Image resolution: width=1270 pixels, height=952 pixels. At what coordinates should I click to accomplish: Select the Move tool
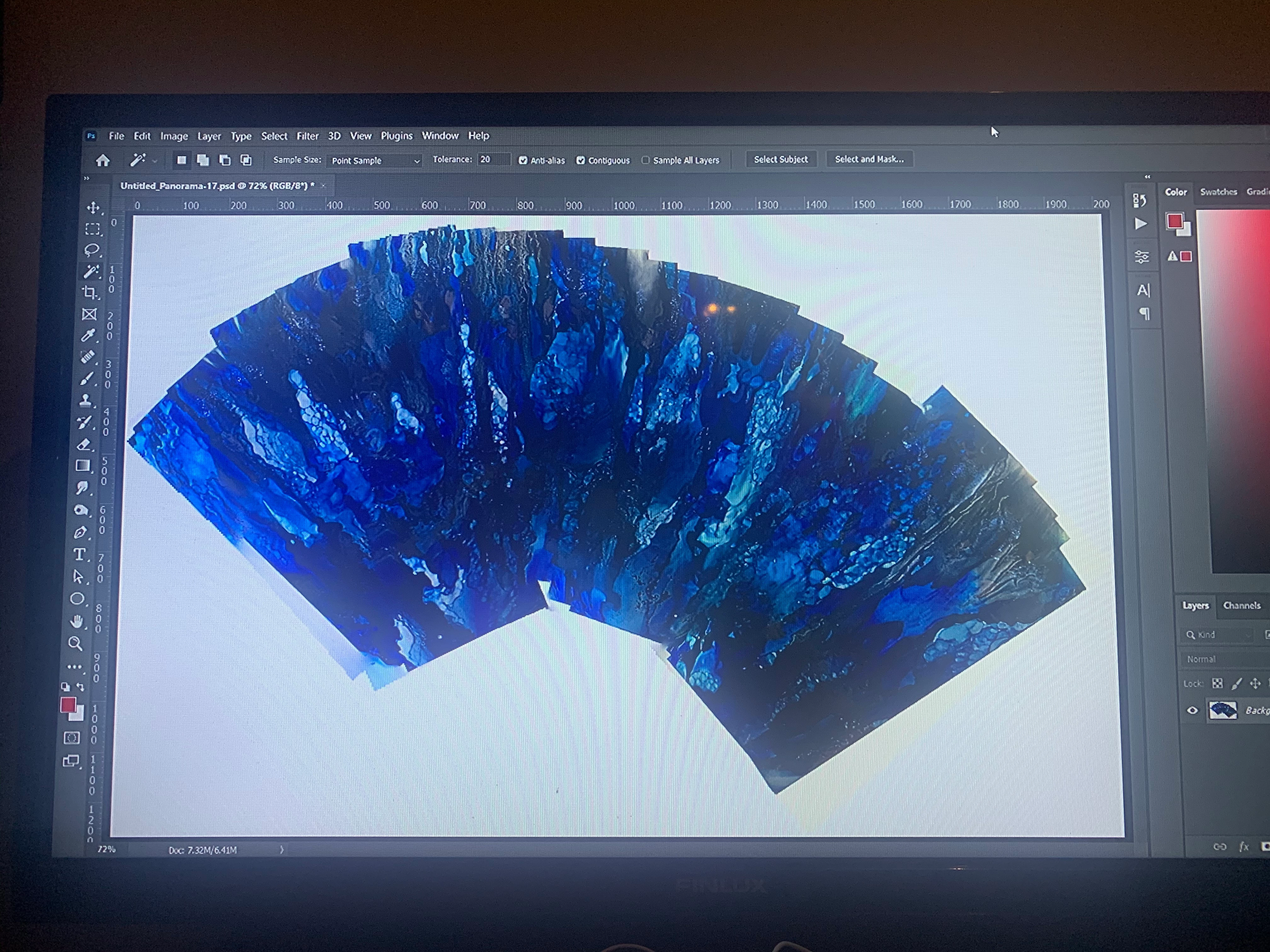(x=93, y=208)
